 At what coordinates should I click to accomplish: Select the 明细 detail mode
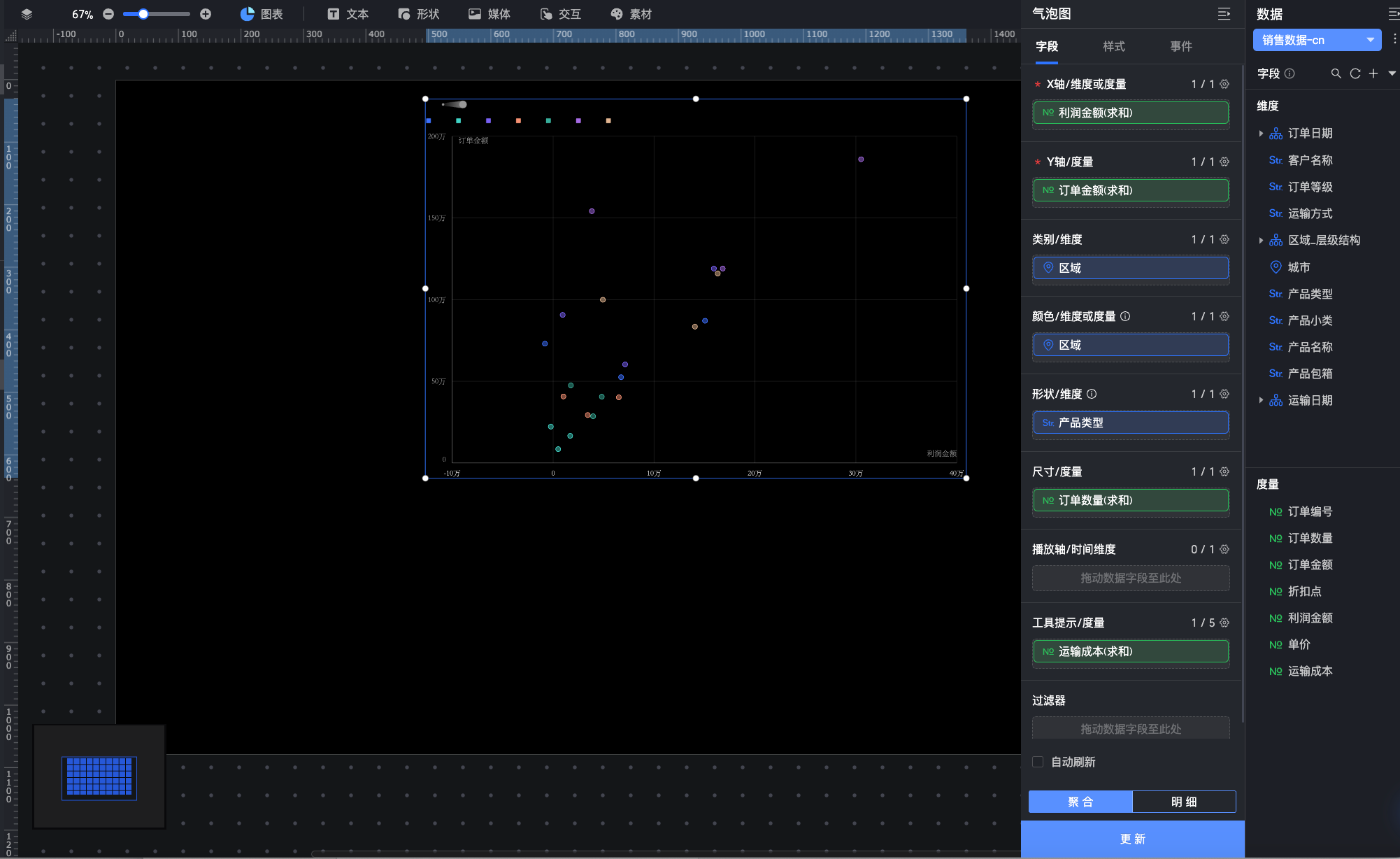coord(1184,802)
